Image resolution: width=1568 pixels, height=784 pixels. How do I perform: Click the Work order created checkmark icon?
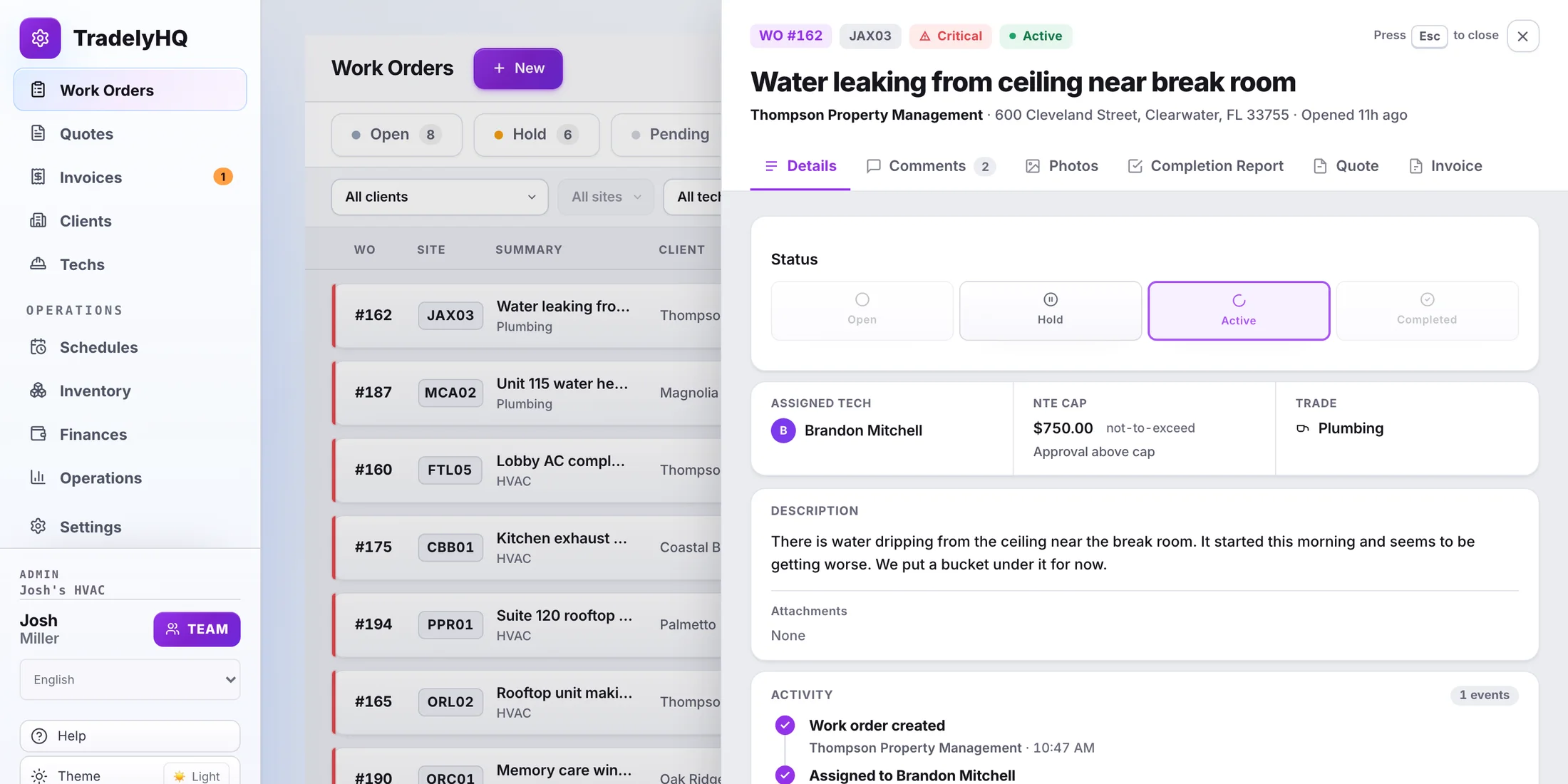pyautogui.click(x=785, y=726)
